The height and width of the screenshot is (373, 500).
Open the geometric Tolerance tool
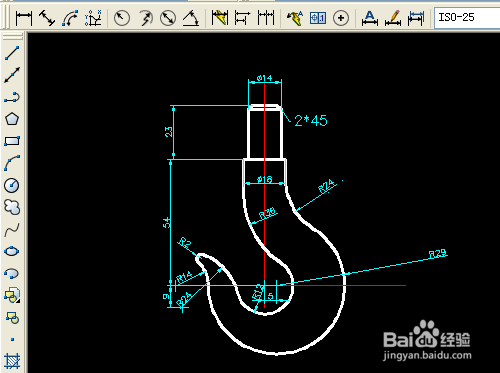click(x=318, y=18)
